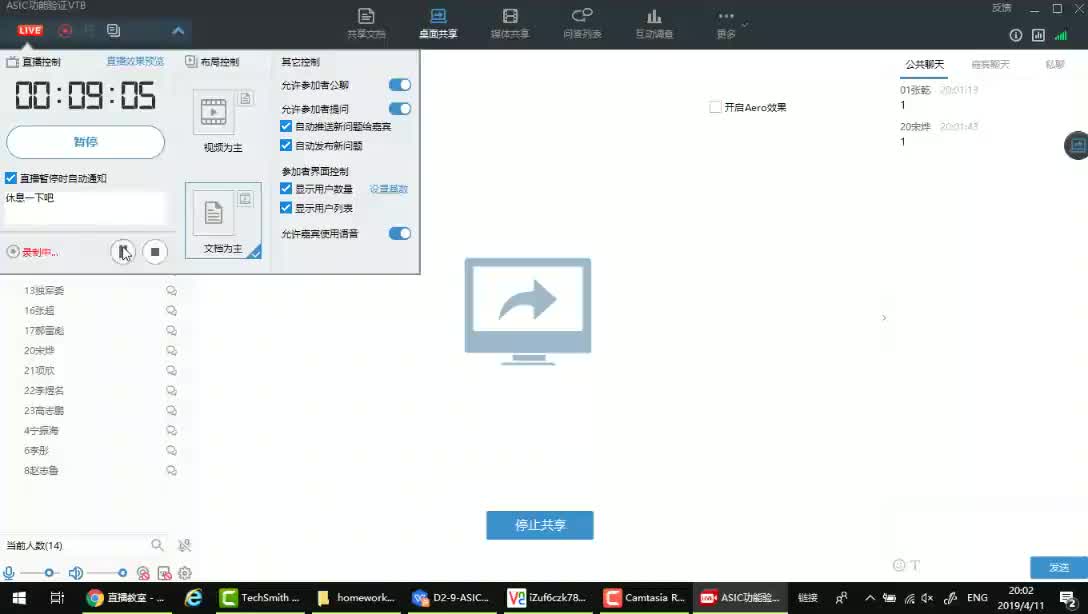The width and height of the screenshot is (1088, 614).
Task: Click the 发送 send button
Action: (1059, 568)
